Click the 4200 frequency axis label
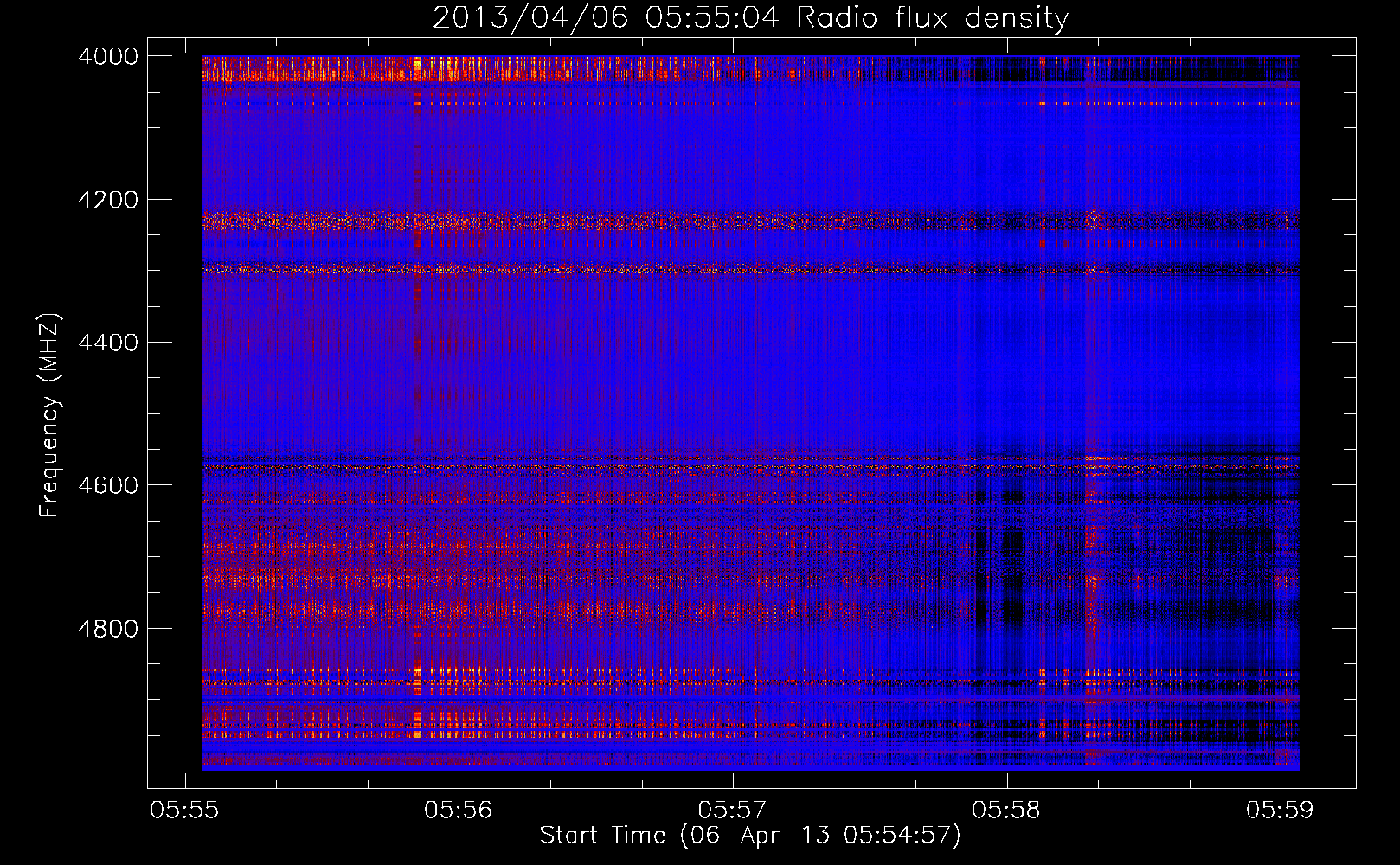 click(x=108, y=200)
